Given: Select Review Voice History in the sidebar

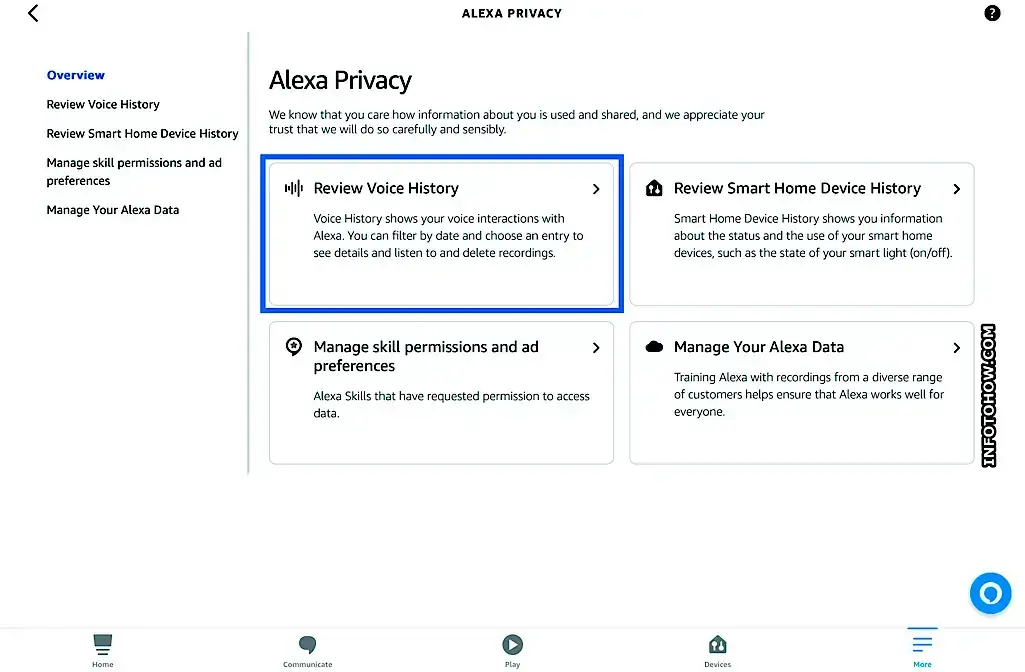Looking at the screenshot, I should (x=103, y=105).
